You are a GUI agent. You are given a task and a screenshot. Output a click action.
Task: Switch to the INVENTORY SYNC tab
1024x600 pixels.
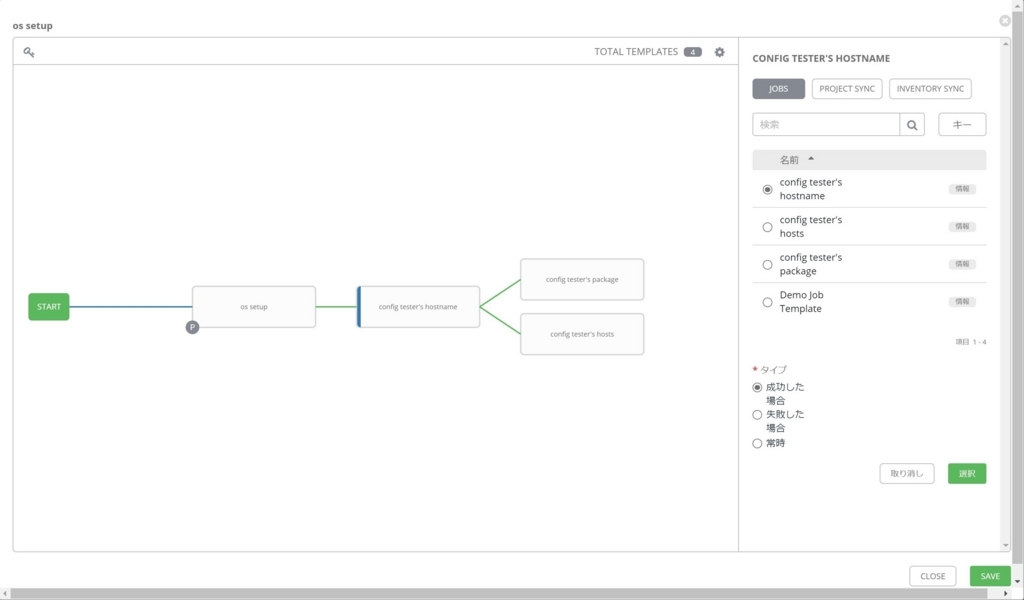[x=930, y=89]
